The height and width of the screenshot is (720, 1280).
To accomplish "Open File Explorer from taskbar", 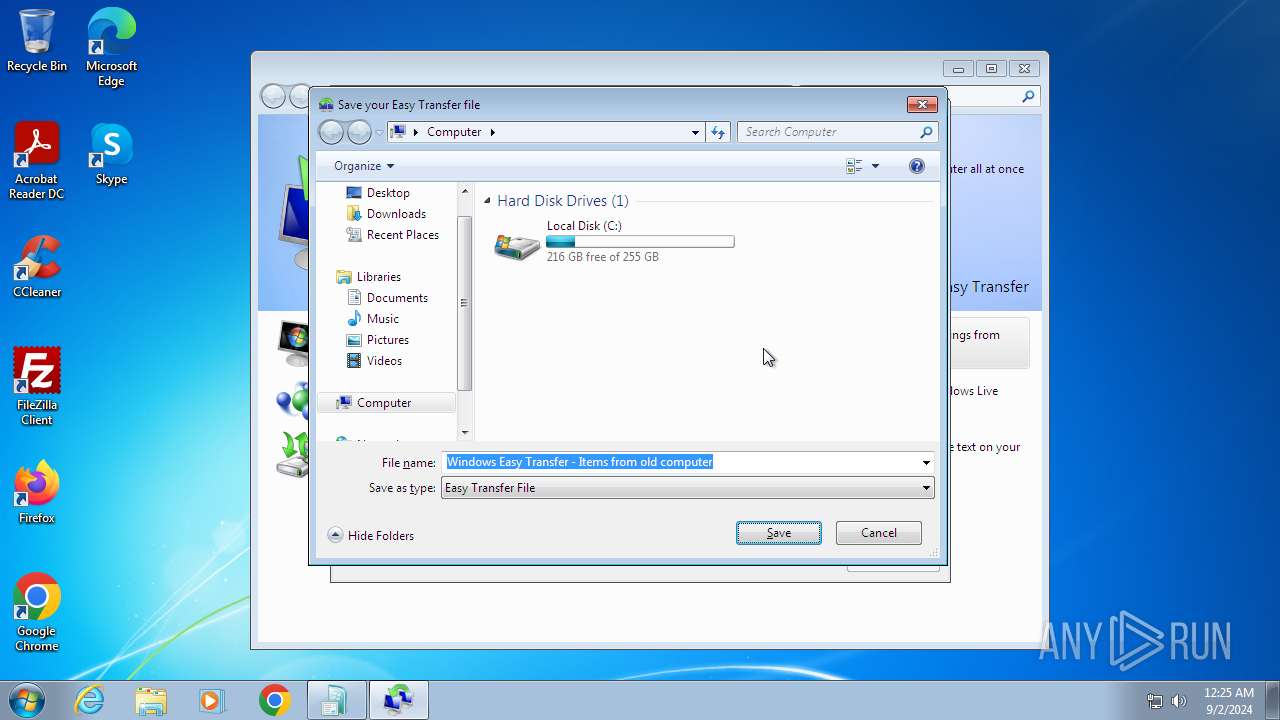I will 151,701.
